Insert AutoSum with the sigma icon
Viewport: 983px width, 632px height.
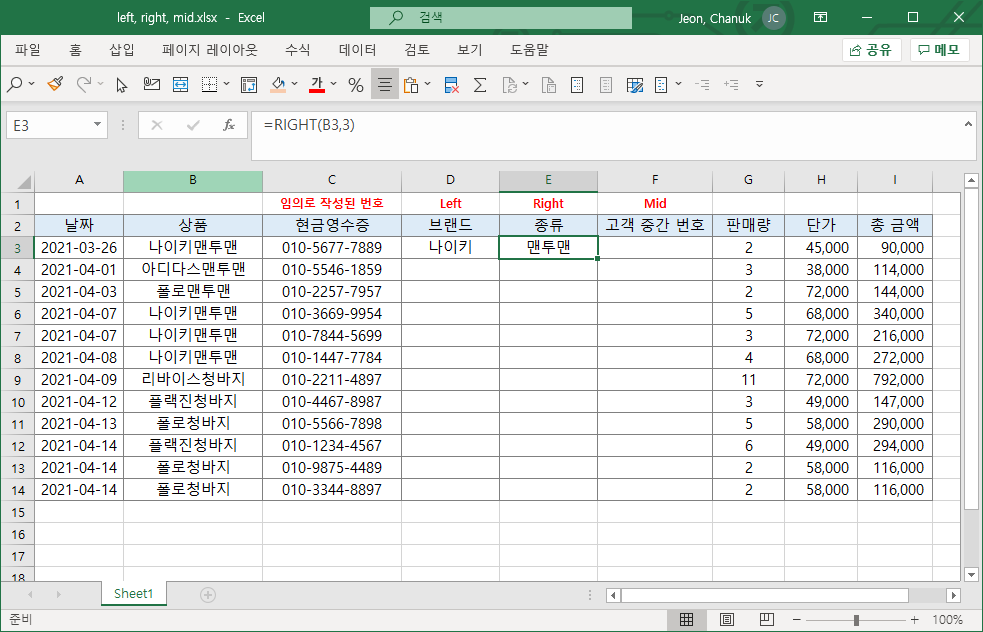(480, 85)
